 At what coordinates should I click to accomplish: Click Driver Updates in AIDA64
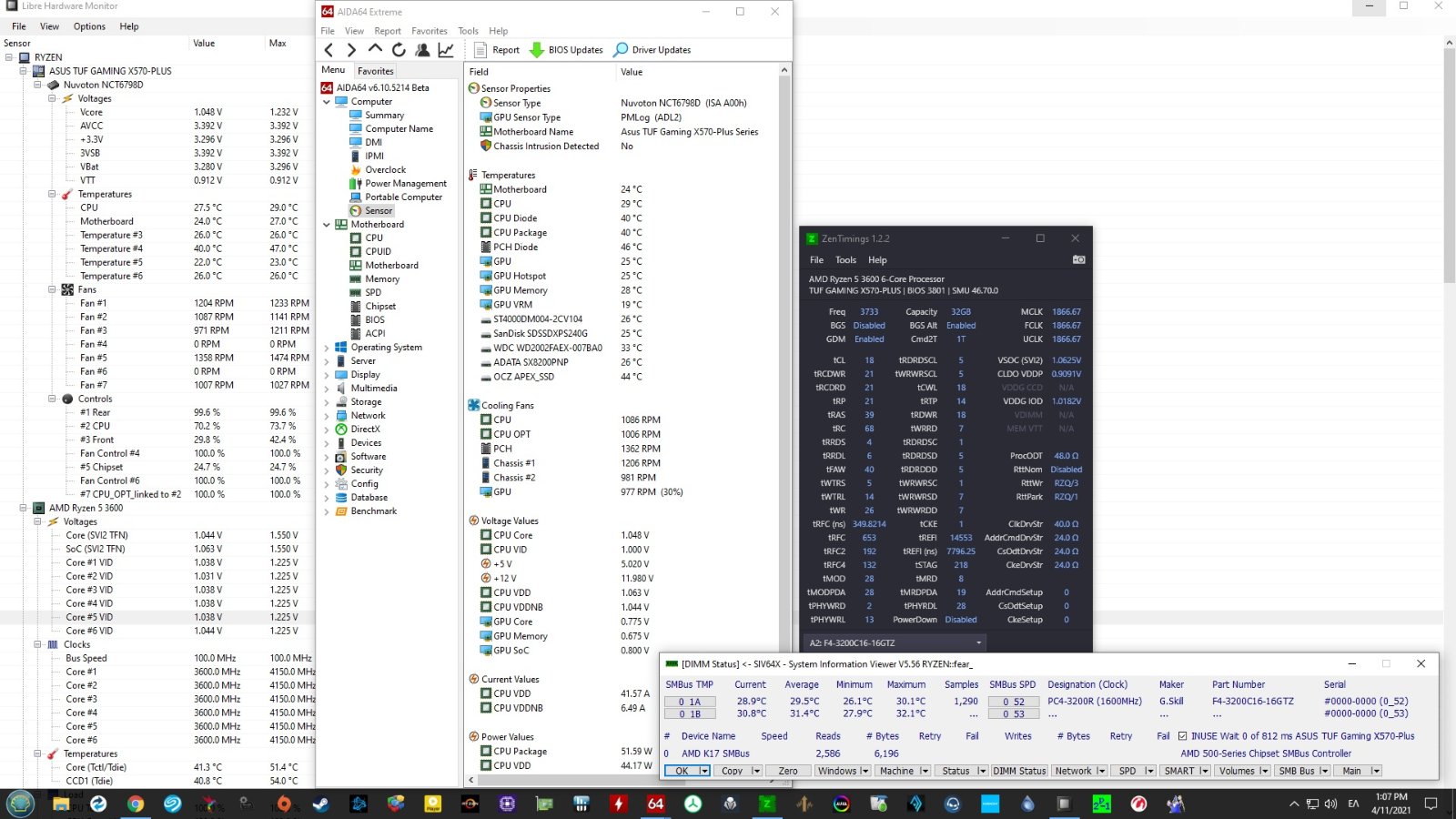[652, 50]
